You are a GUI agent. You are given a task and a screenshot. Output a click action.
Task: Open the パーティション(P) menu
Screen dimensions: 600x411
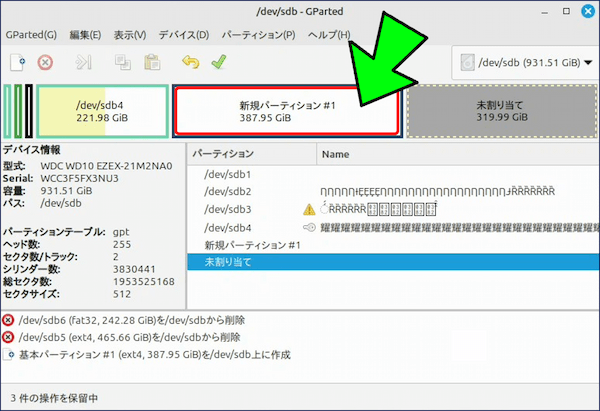click(258, 35)
